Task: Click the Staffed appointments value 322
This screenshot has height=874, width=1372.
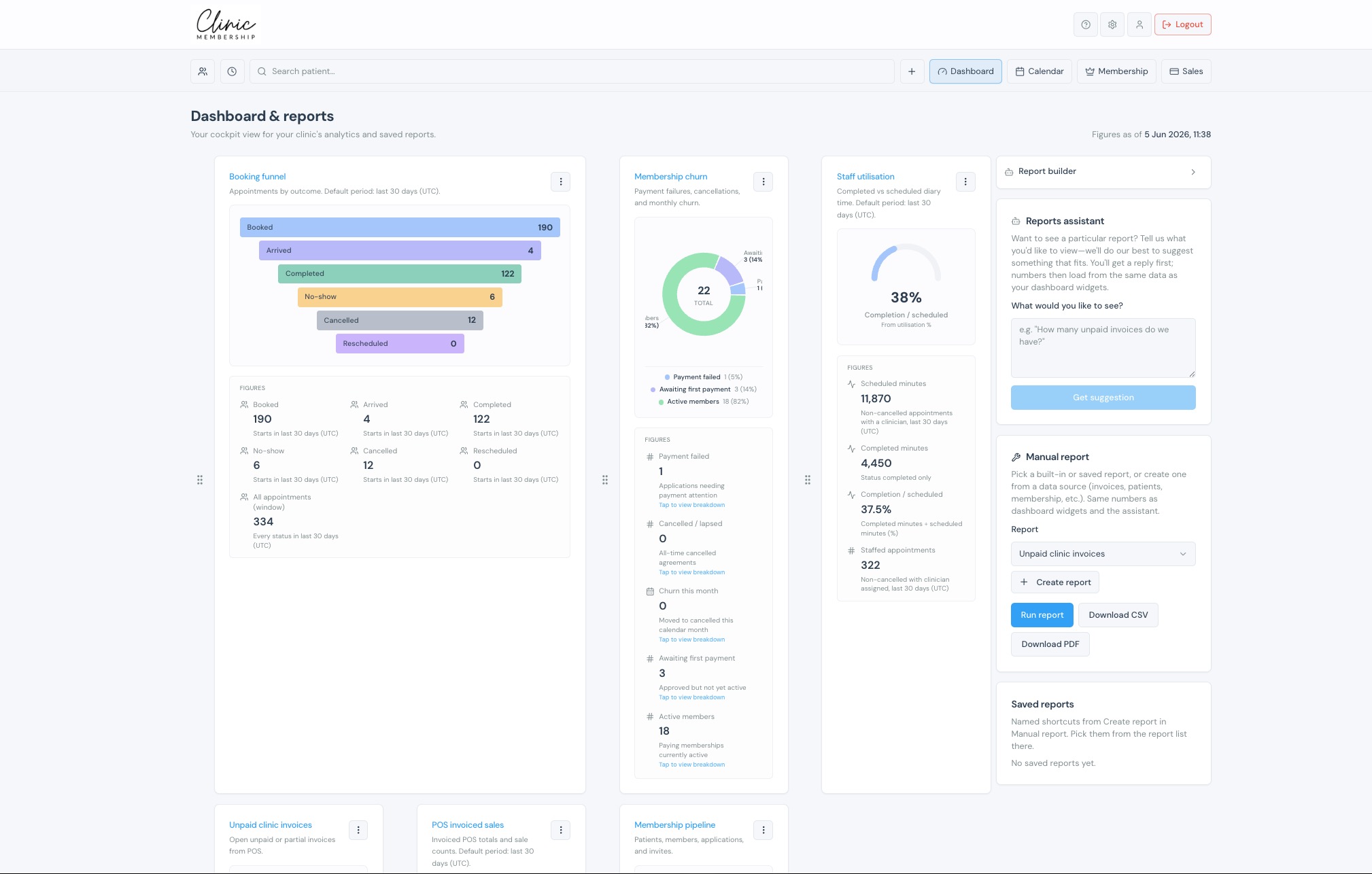Action: 870,565
